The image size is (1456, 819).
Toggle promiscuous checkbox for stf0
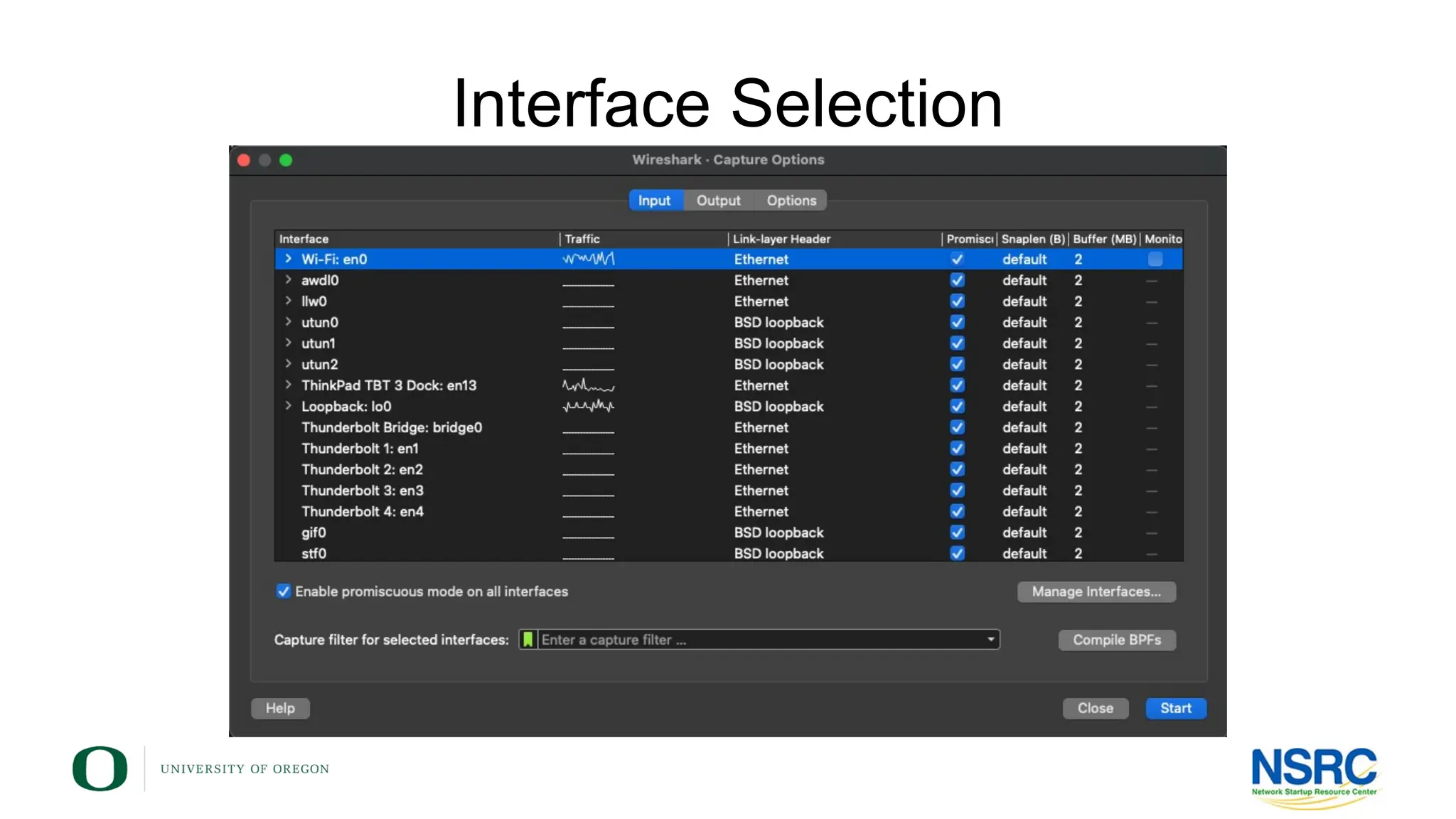[958, 553]
